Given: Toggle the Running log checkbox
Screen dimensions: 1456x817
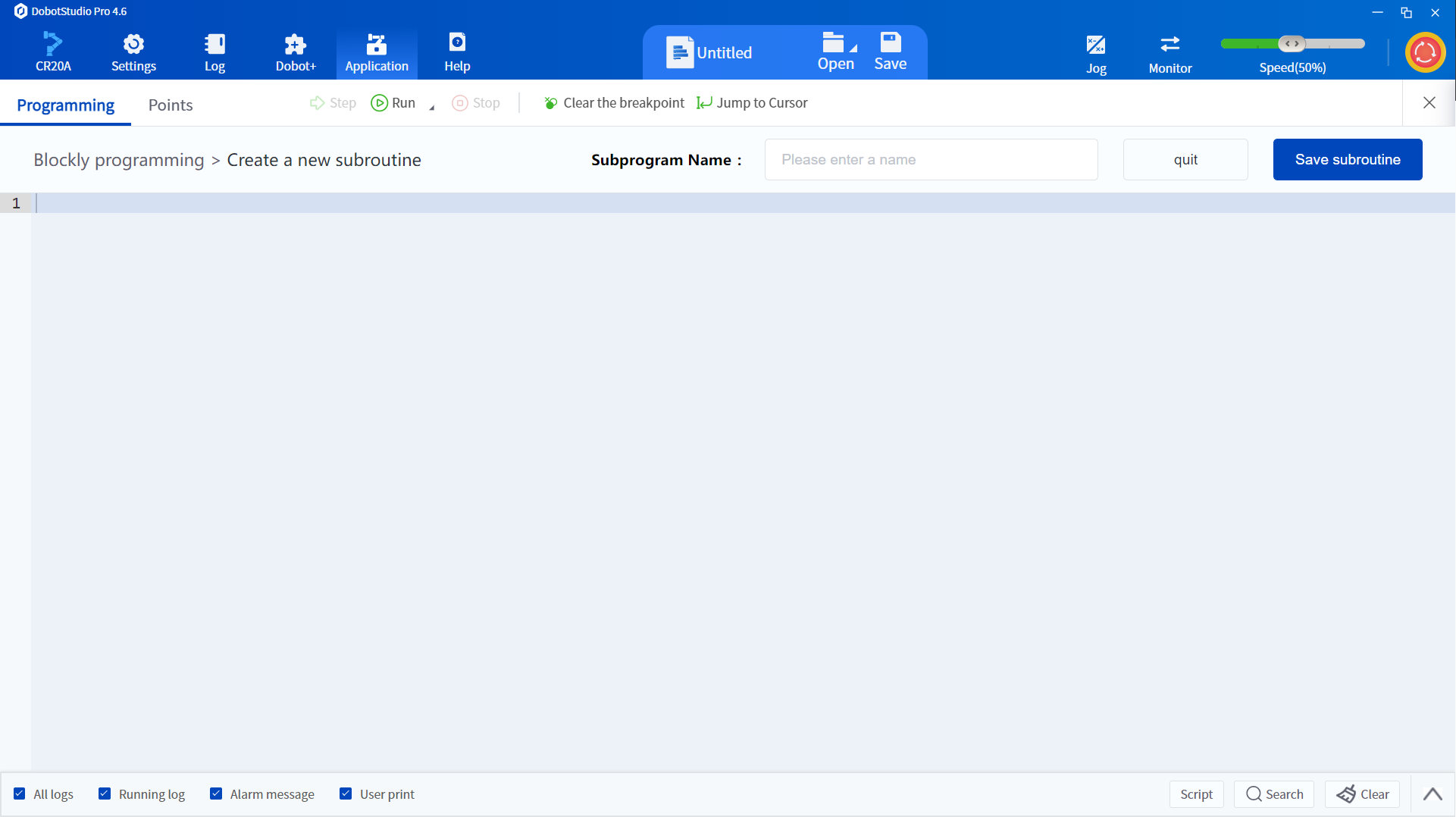Looking at the screenshot, I should (105, 794).
